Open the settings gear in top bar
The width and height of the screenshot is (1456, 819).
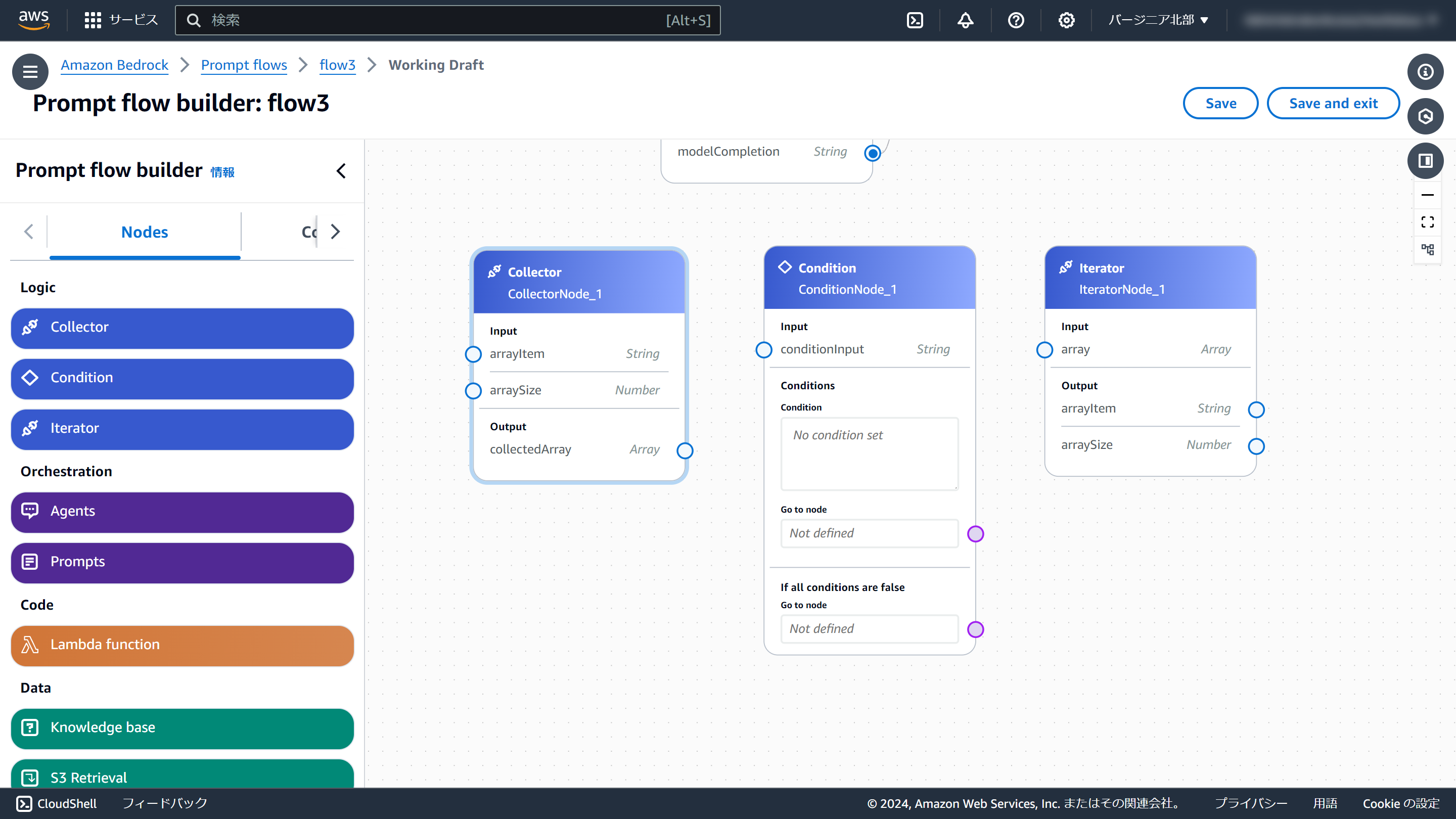pyautogui.click(x=1066, y=20)
